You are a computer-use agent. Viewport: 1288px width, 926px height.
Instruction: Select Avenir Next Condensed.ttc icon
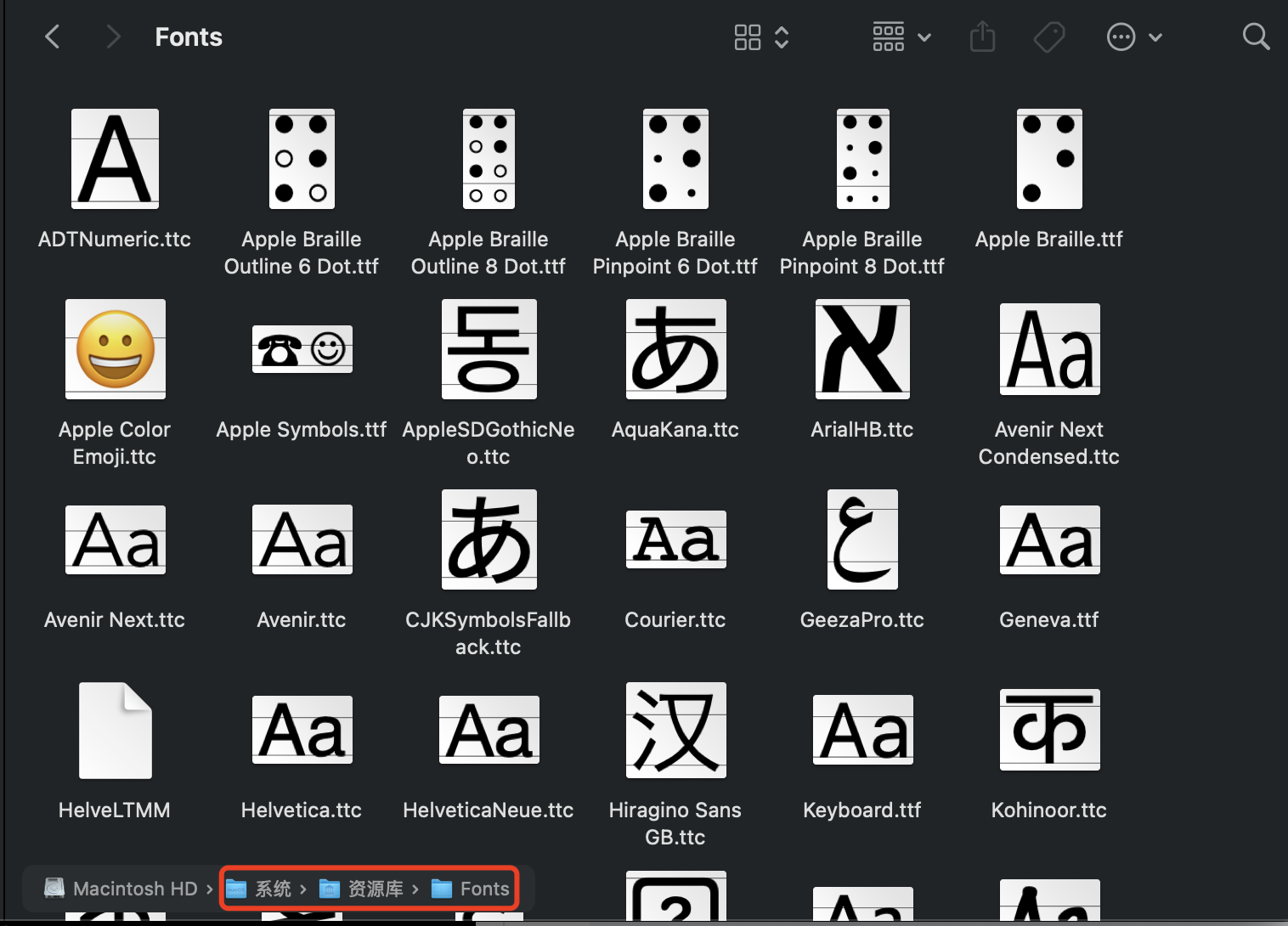1049,349
